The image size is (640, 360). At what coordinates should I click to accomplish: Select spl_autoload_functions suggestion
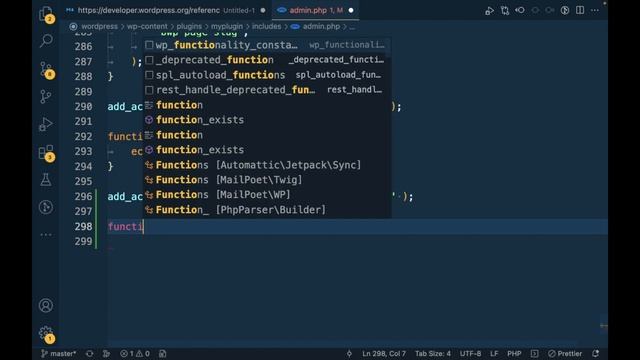click(267, 75)
